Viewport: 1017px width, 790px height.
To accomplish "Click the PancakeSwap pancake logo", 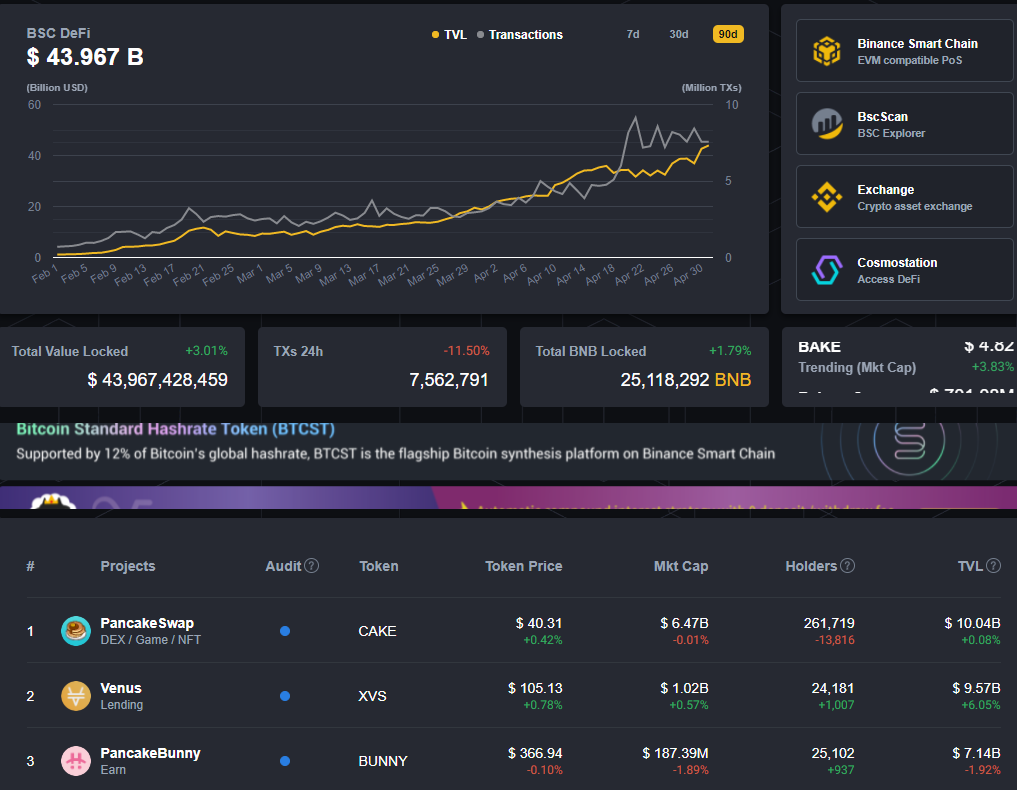I will (75, 631).
